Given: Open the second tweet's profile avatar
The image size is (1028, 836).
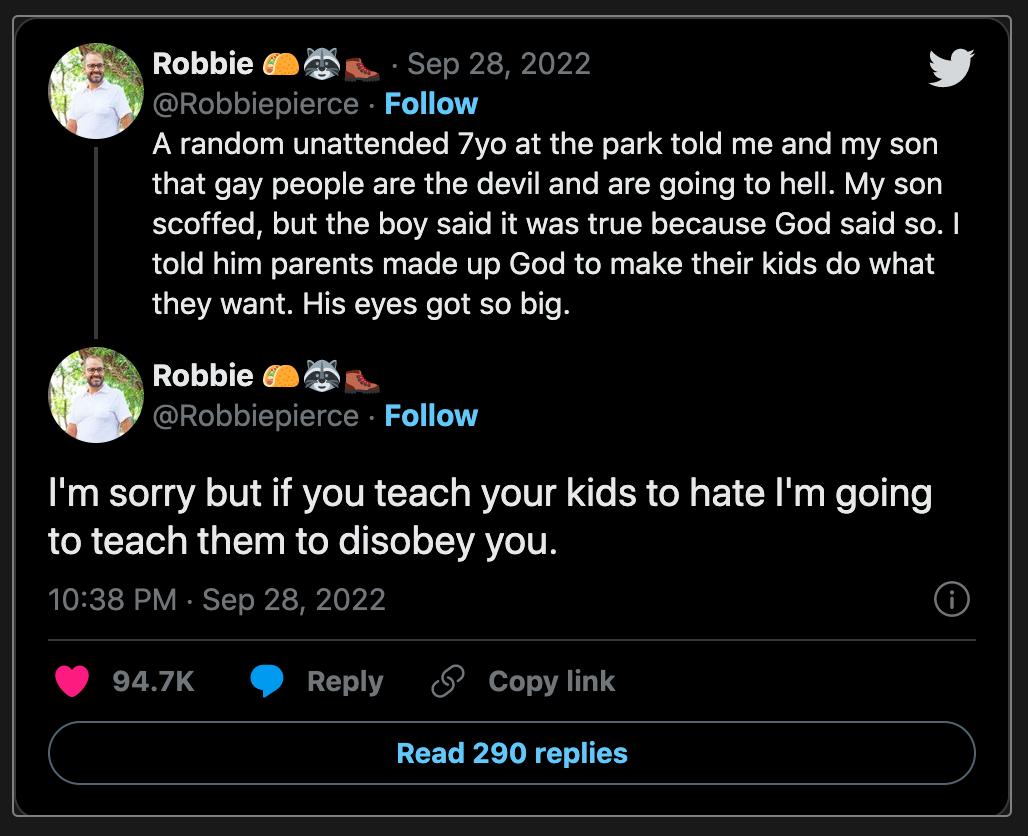Looking at the screenshot, I should [x=96, y=395].
